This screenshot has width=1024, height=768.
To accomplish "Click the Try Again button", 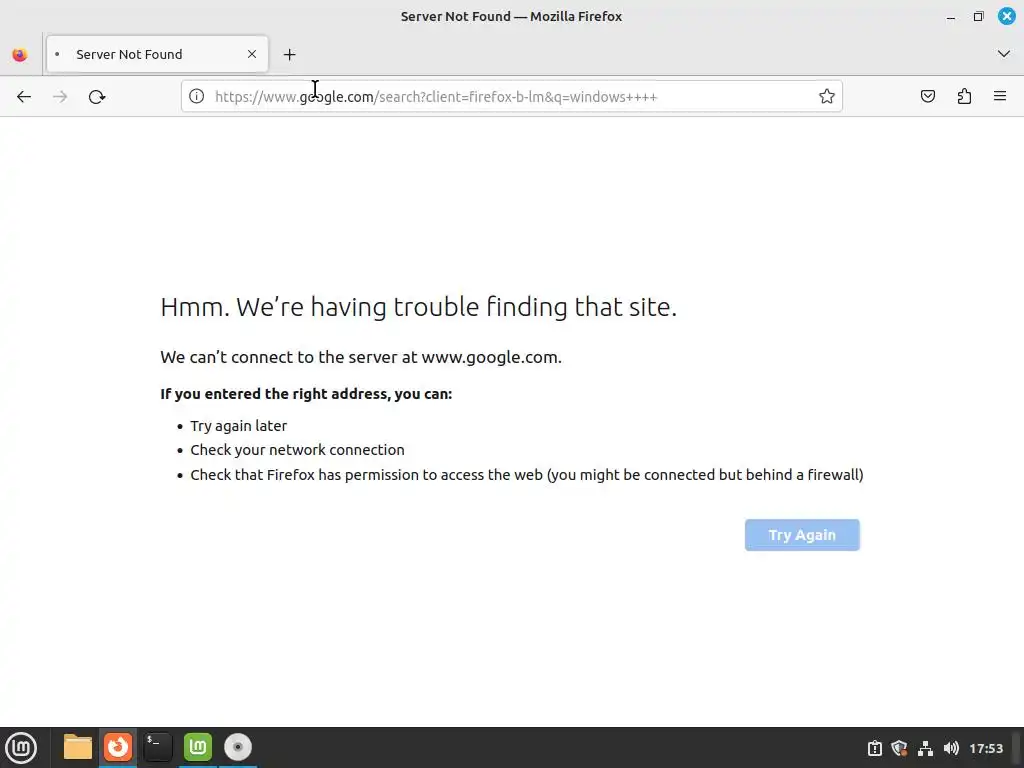I will click(x=802, y=535).
